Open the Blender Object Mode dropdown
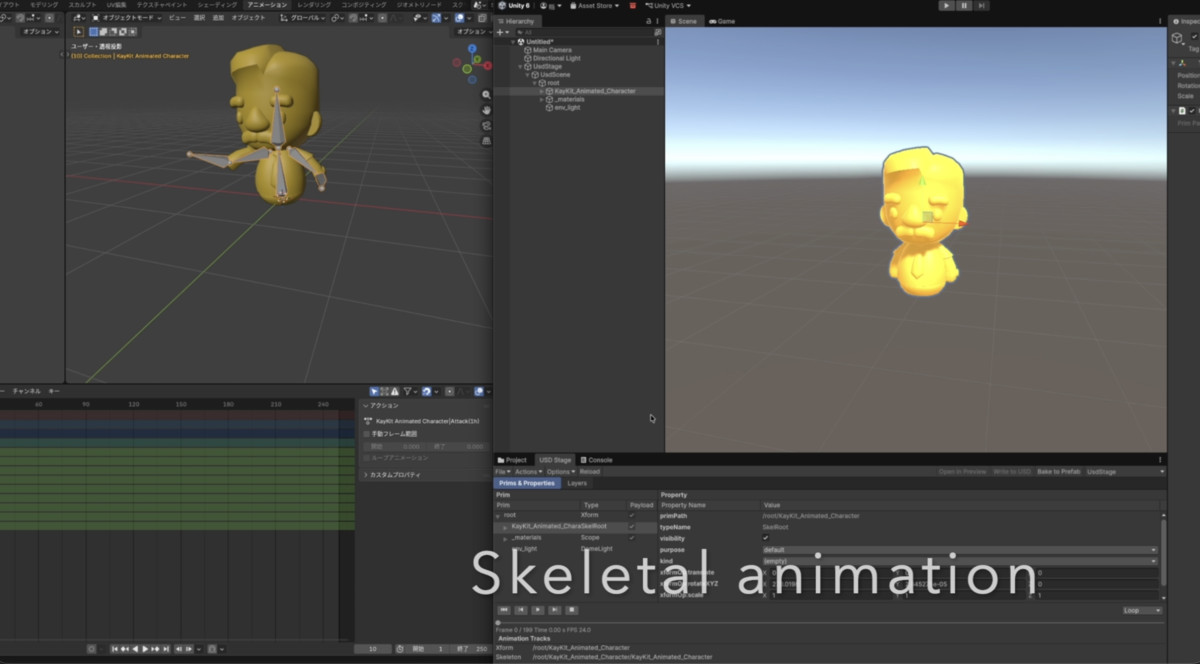1200x664 pixels. (x=126, y=17)
